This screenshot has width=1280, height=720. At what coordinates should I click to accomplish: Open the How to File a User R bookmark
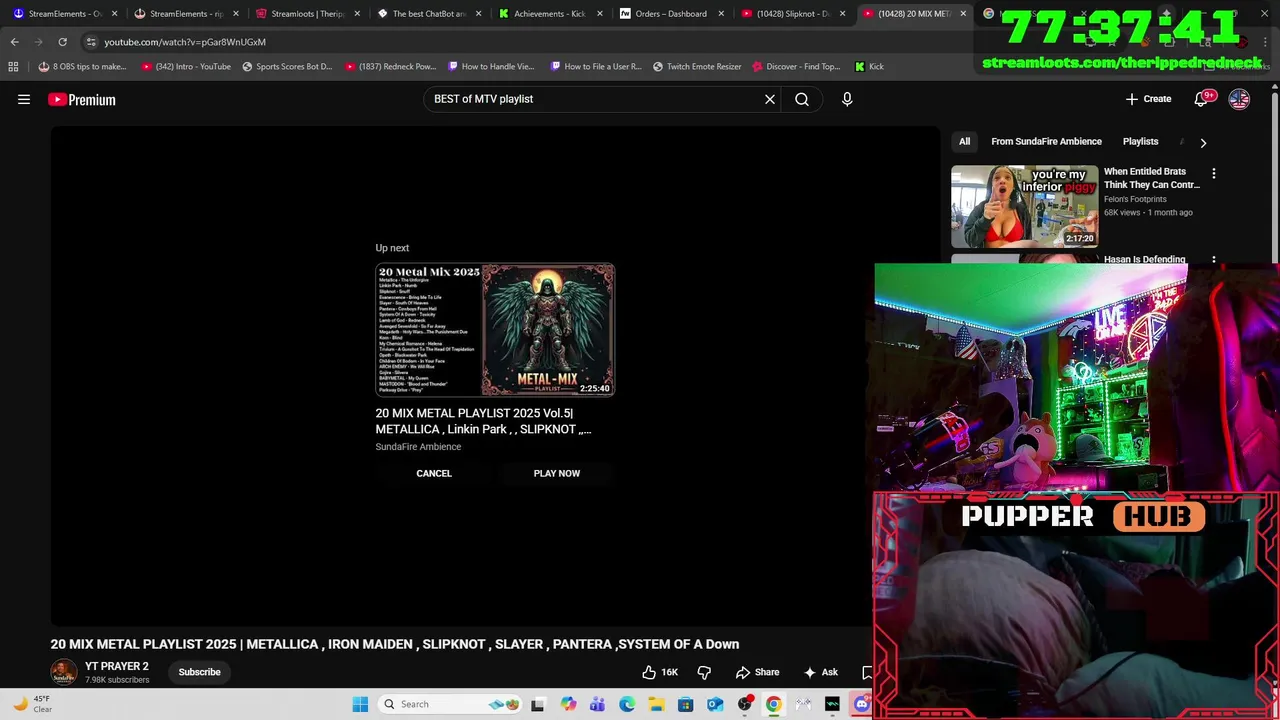[x=595, y=66]
